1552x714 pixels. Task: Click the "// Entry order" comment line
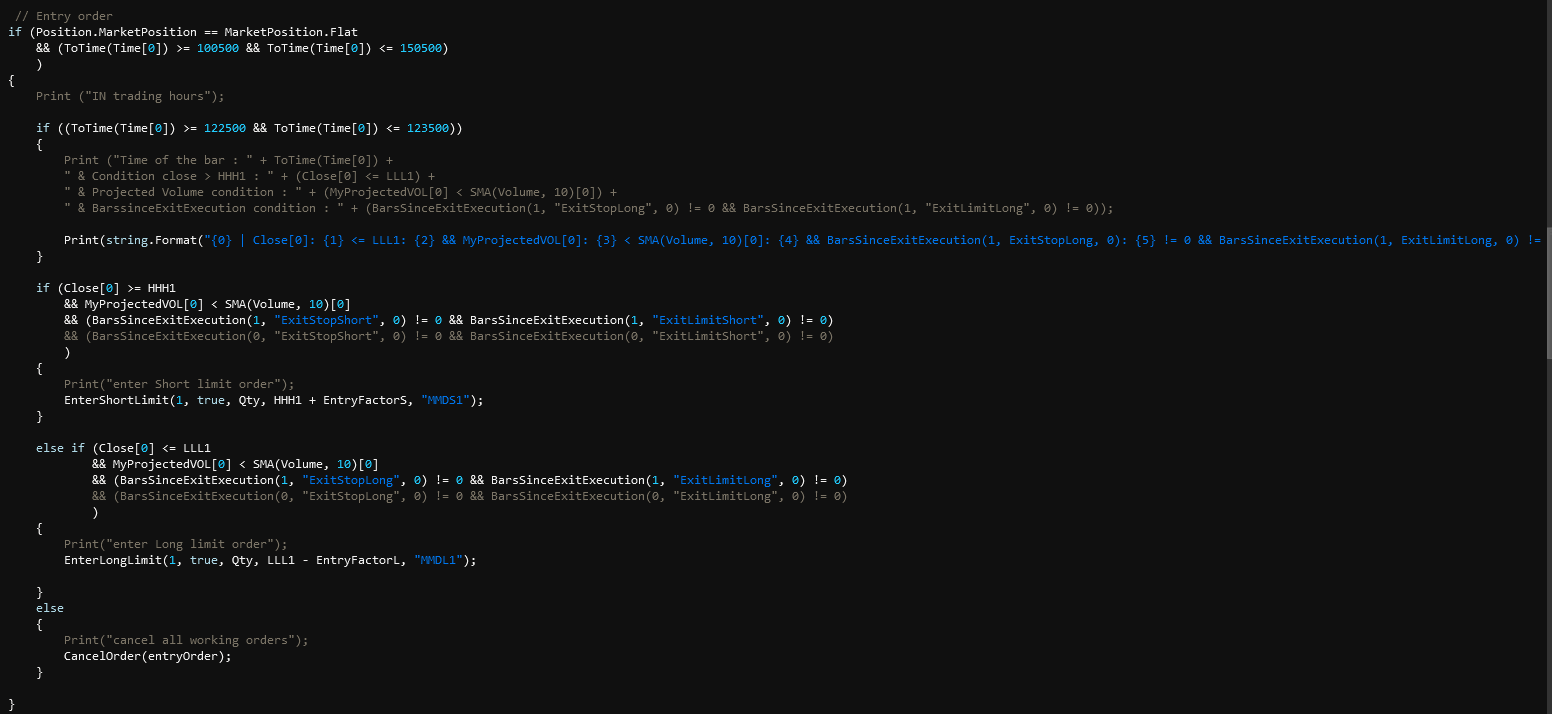pyautogui.click(x=64, y=16)
